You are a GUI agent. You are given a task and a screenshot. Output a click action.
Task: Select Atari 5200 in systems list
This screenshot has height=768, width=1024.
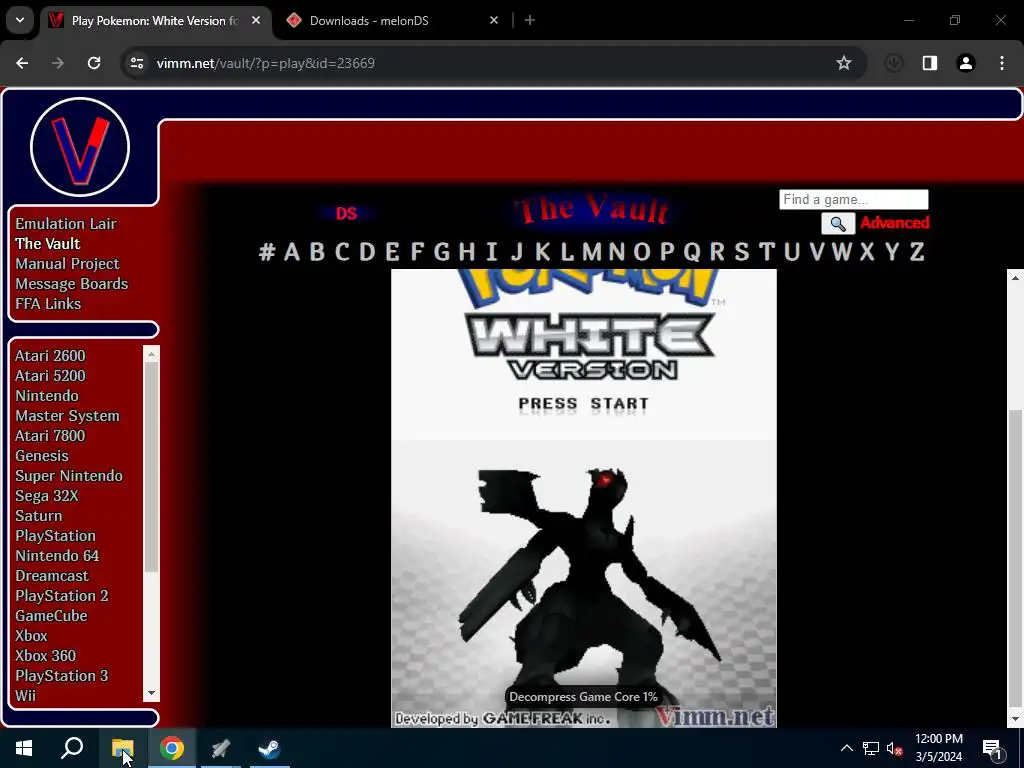coord(50,376)
